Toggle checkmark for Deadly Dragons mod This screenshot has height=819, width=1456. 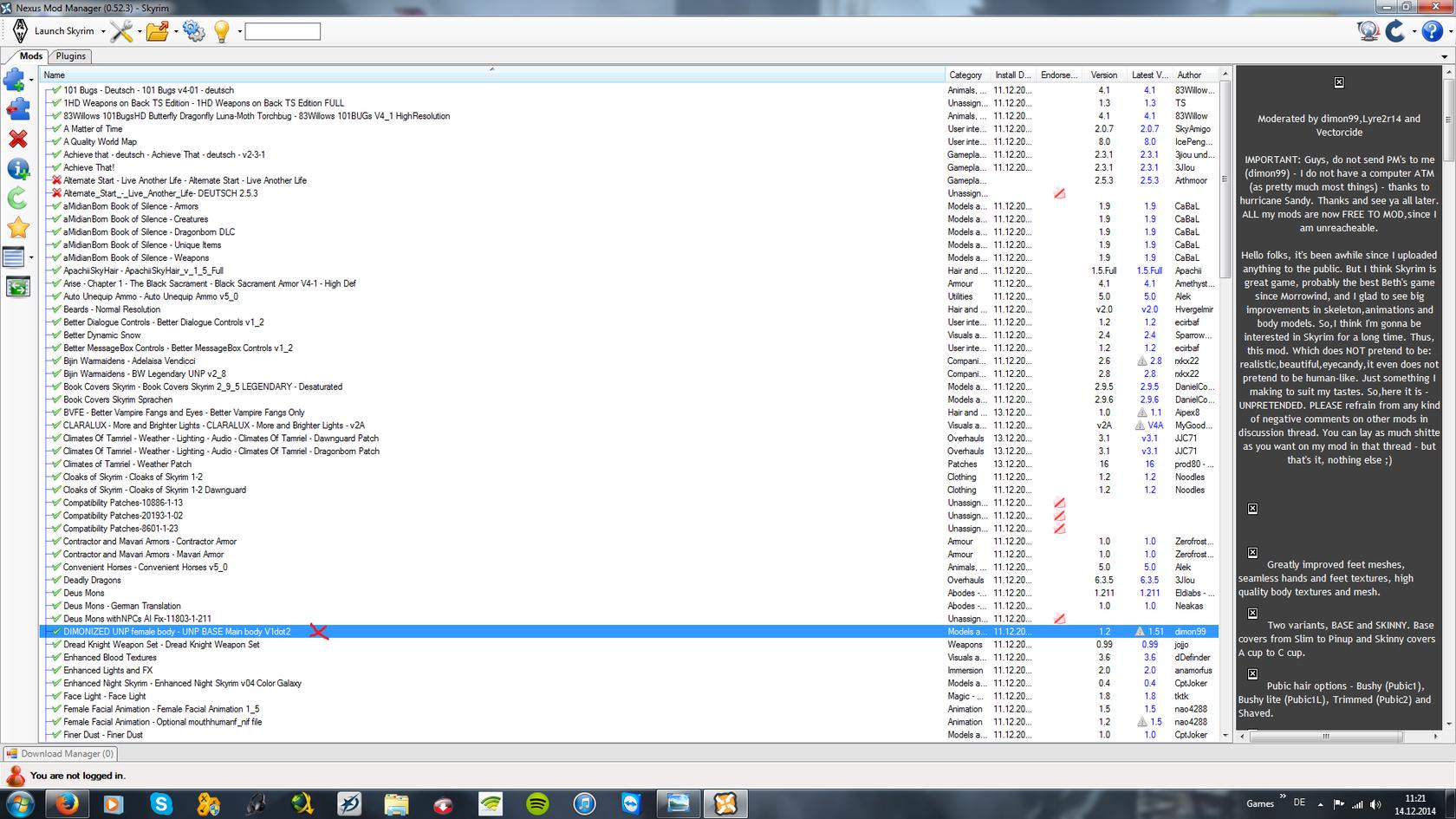(x=56, y=580)
